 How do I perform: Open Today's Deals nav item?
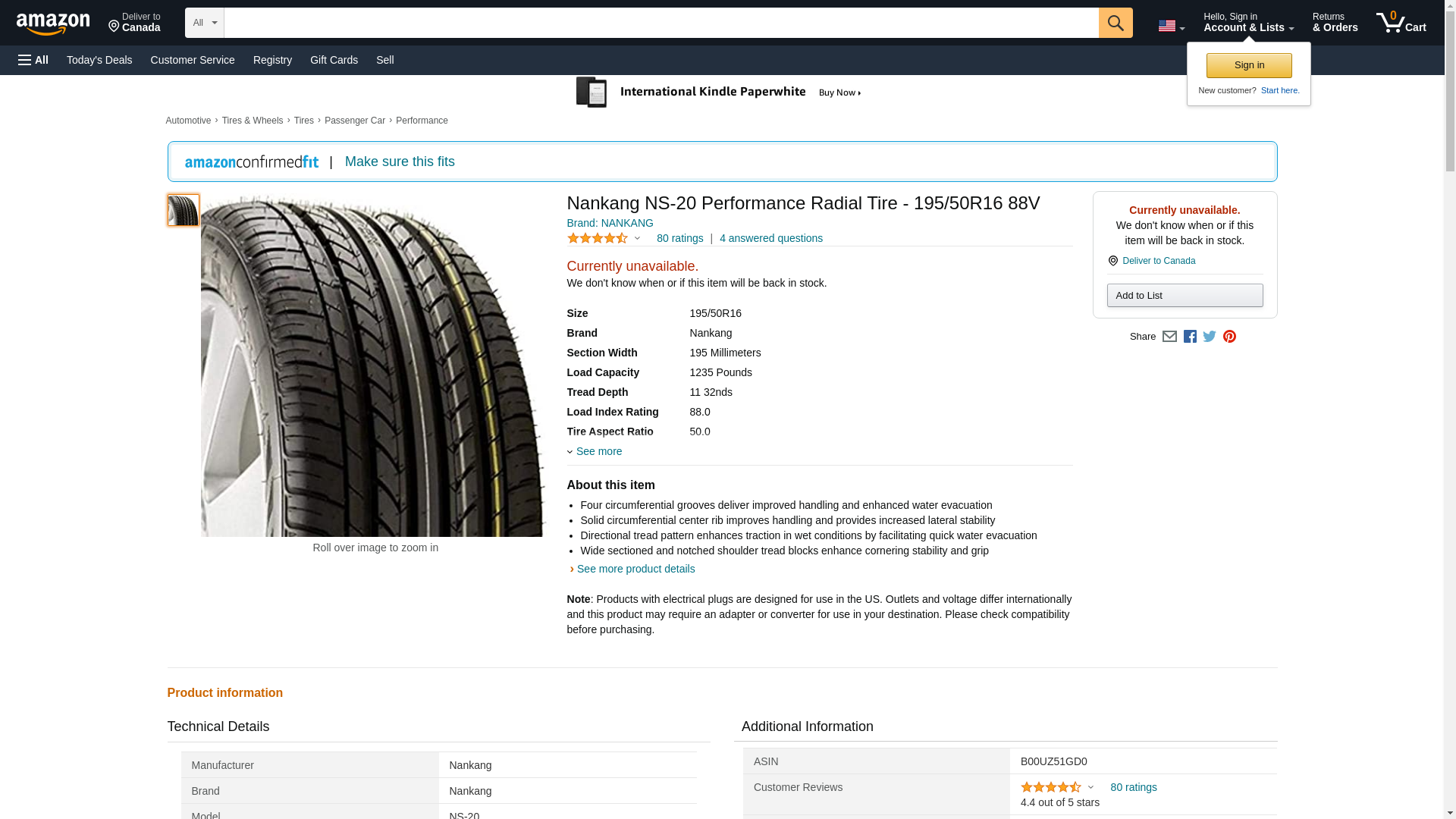coord(99,60)
